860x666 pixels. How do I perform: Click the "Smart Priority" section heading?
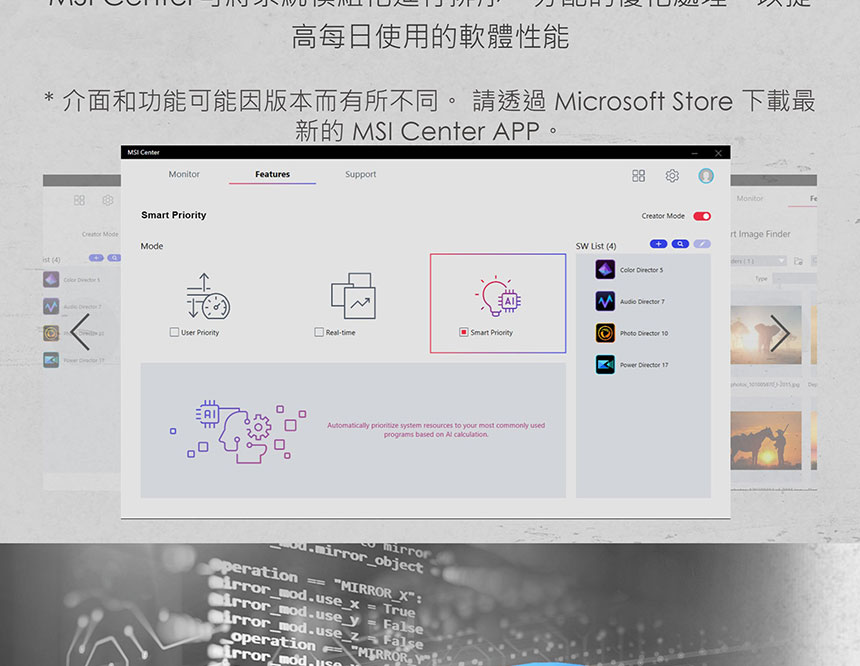pos(174,215)
